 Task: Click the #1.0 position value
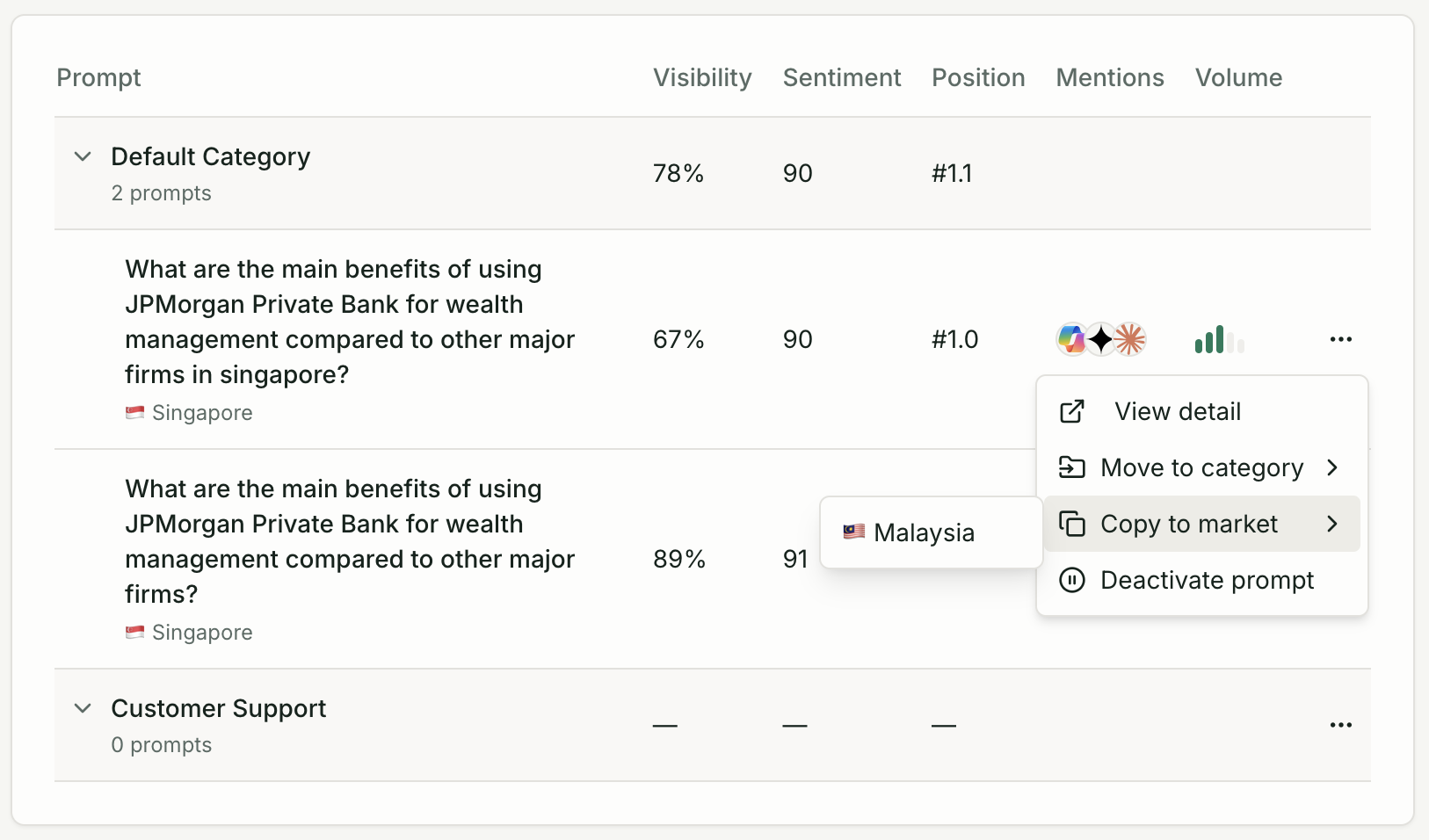tap(954, 339)
